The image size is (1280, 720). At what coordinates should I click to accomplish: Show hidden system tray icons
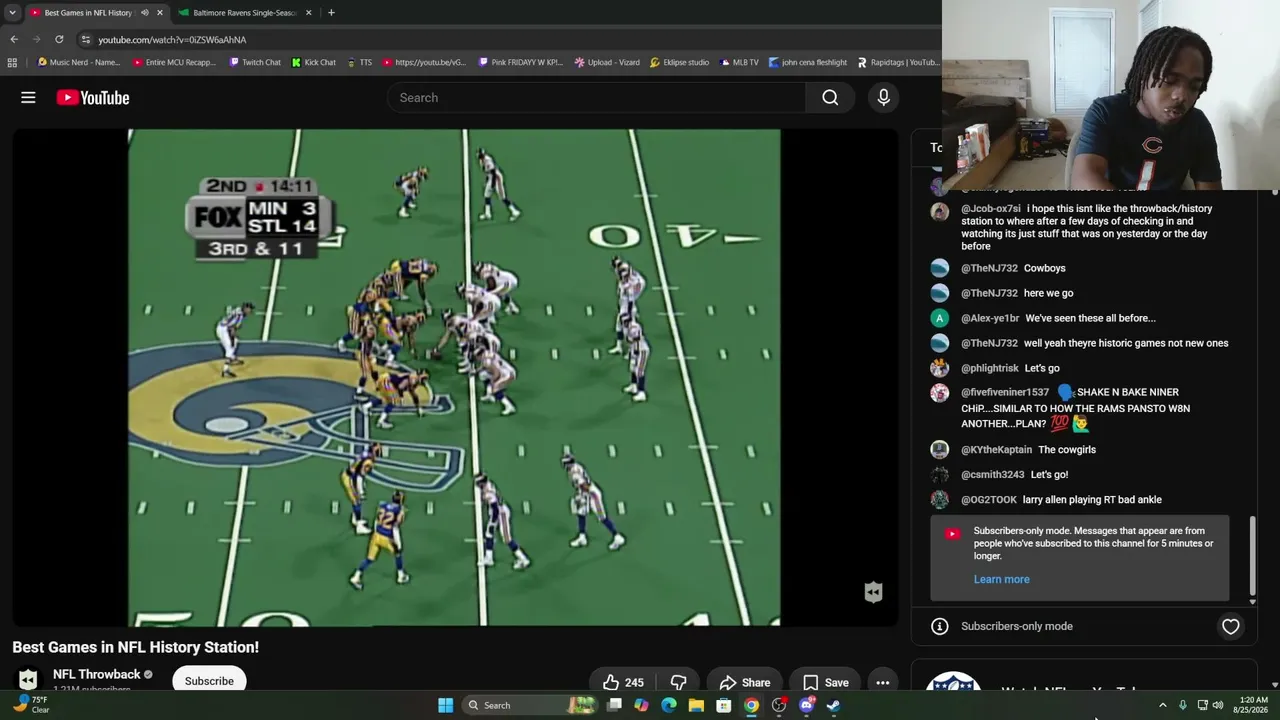pos(1162,705)
